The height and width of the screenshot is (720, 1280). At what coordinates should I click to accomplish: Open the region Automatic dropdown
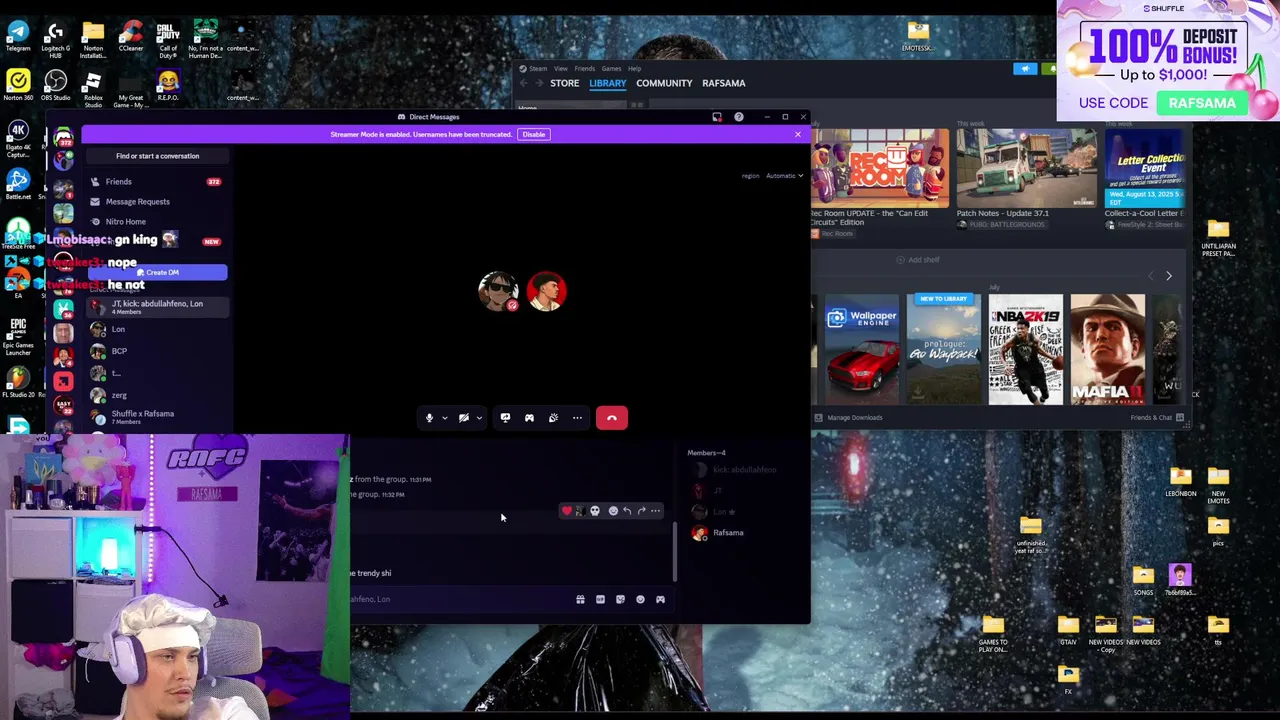point(785,176)
